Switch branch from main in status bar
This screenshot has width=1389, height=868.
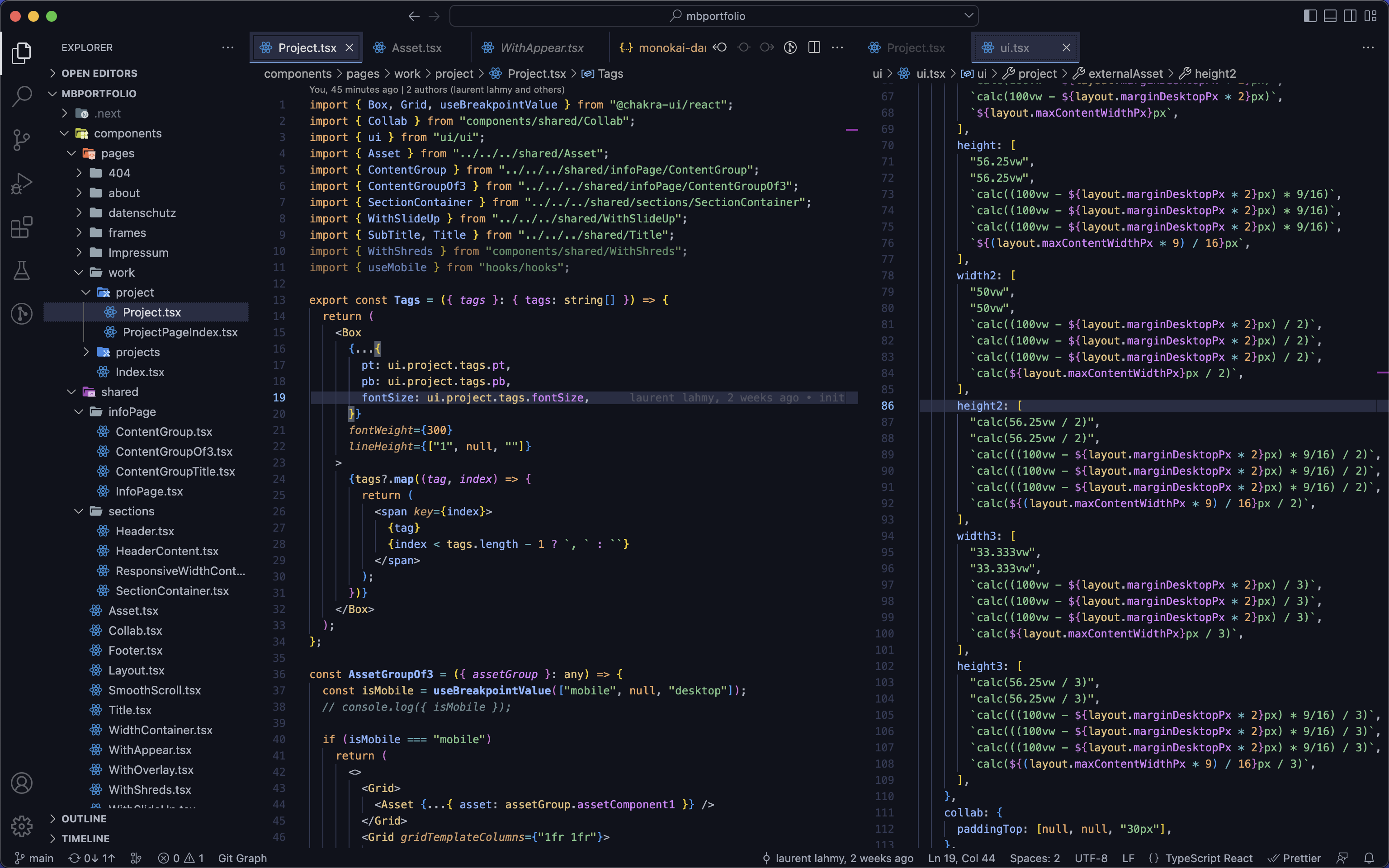point(34,858)
